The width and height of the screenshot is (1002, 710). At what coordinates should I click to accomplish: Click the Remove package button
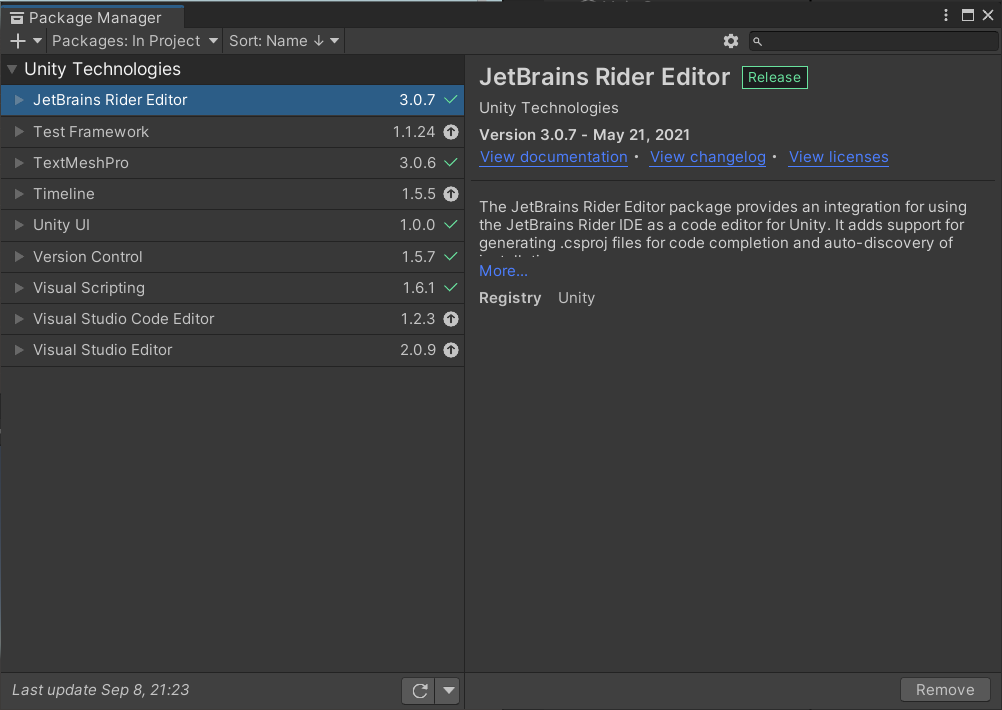point(945,690)
